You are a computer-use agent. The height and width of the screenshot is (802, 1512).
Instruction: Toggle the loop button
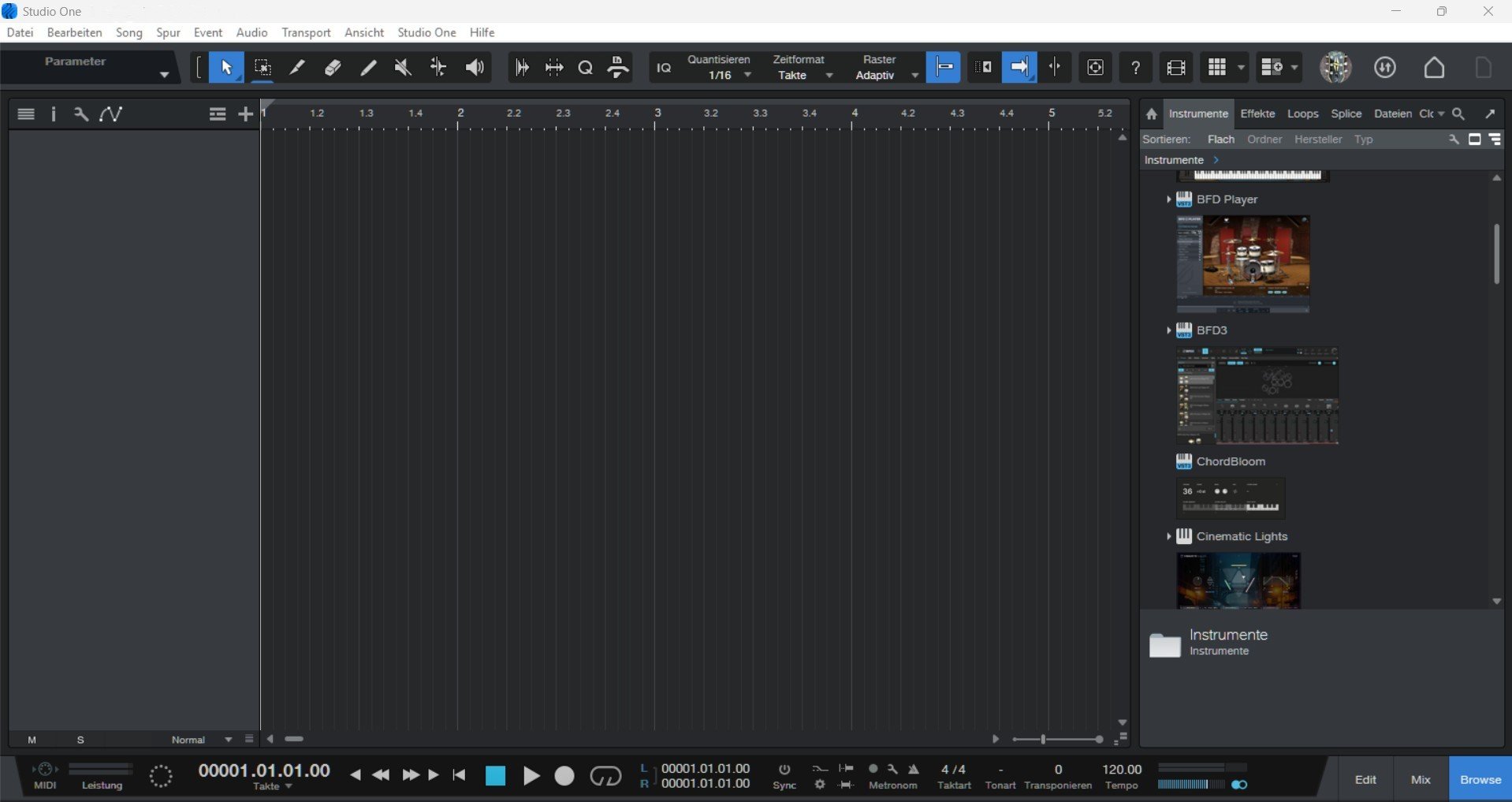tap(605, 776)
